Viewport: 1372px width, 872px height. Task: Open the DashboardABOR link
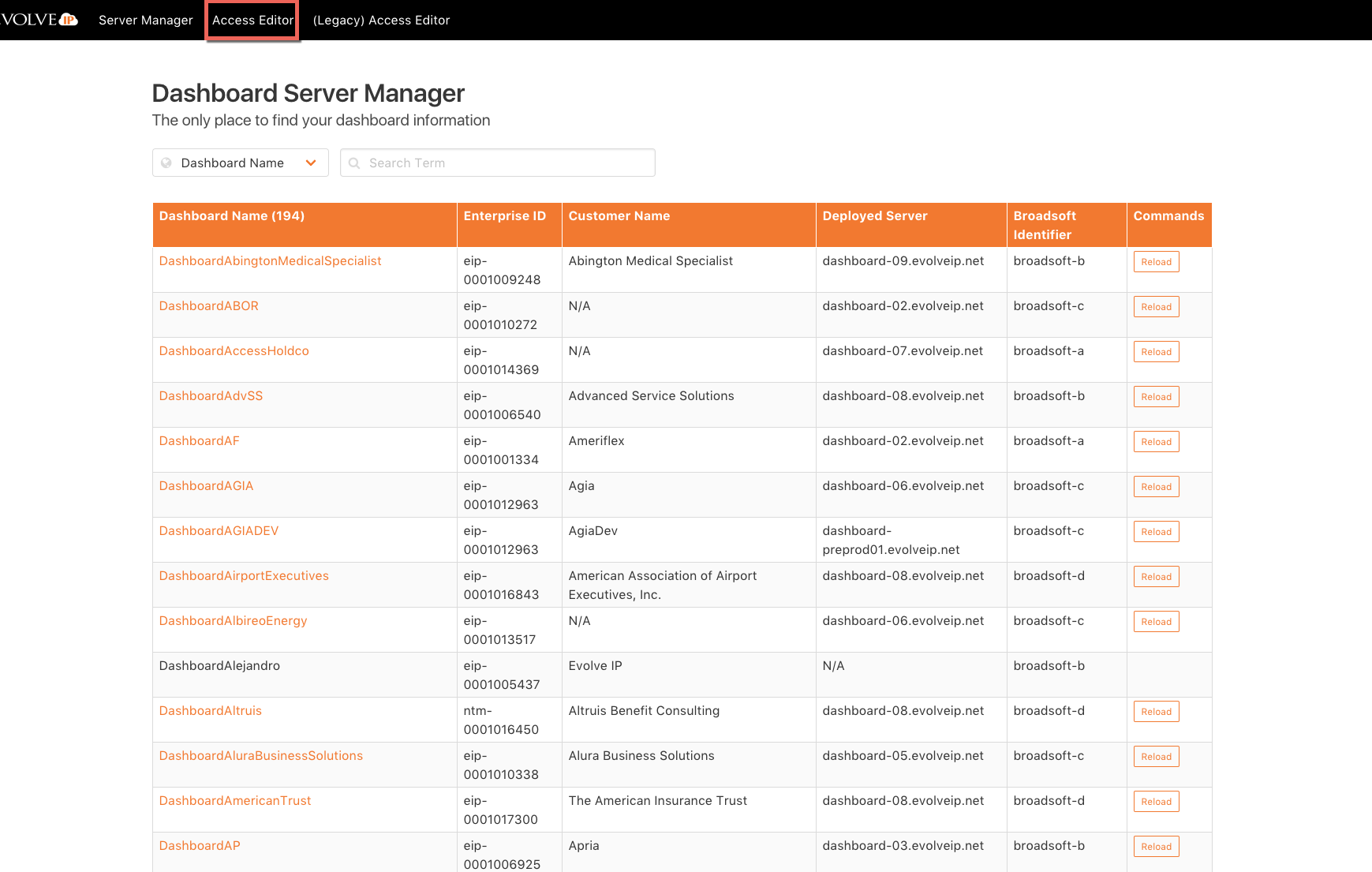[208, 306]
